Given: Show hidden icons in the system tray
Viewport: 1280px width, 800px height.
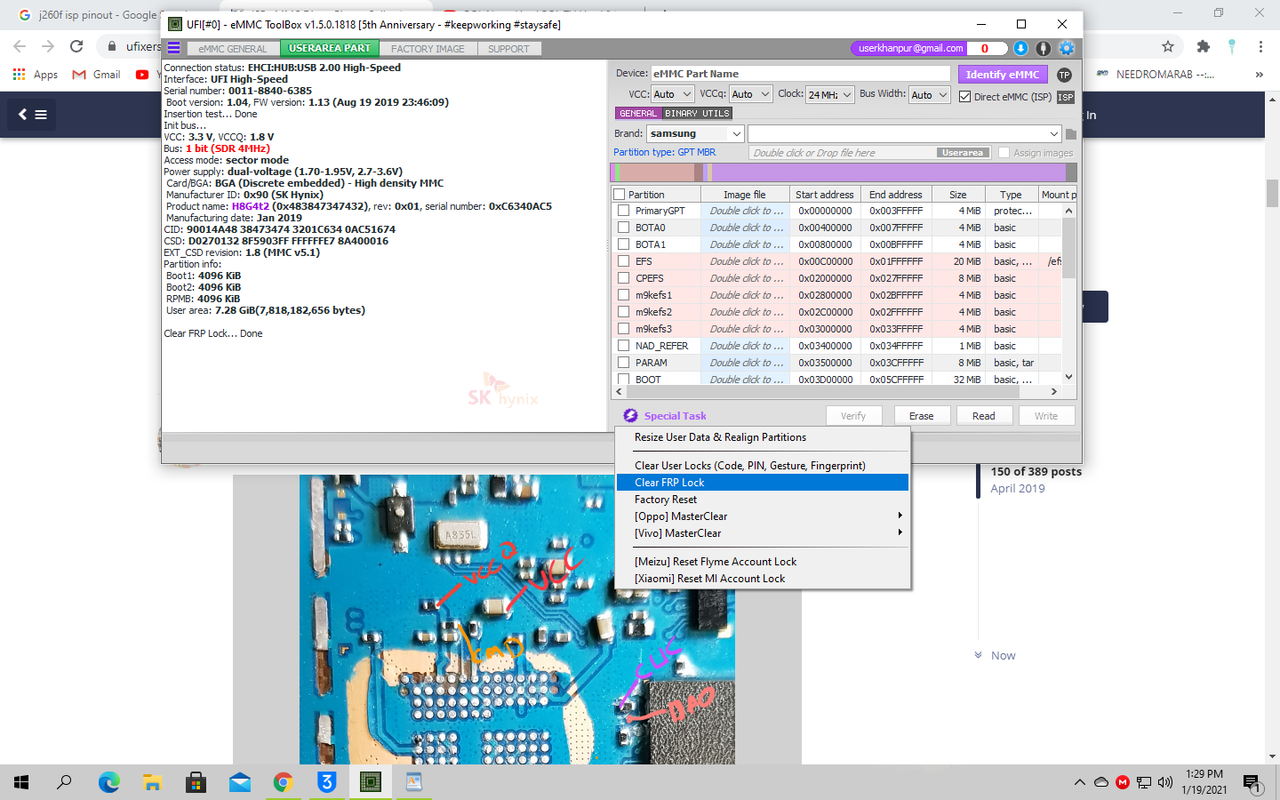Looking at the screenshot, I should pyautogui.click(x=1080, y=781).
